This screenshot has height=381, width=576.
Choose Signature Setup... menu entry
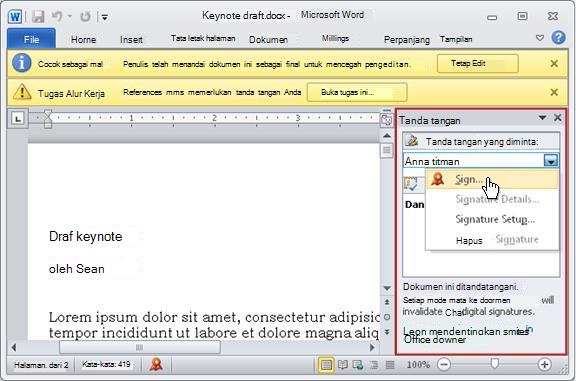point(495,219)
